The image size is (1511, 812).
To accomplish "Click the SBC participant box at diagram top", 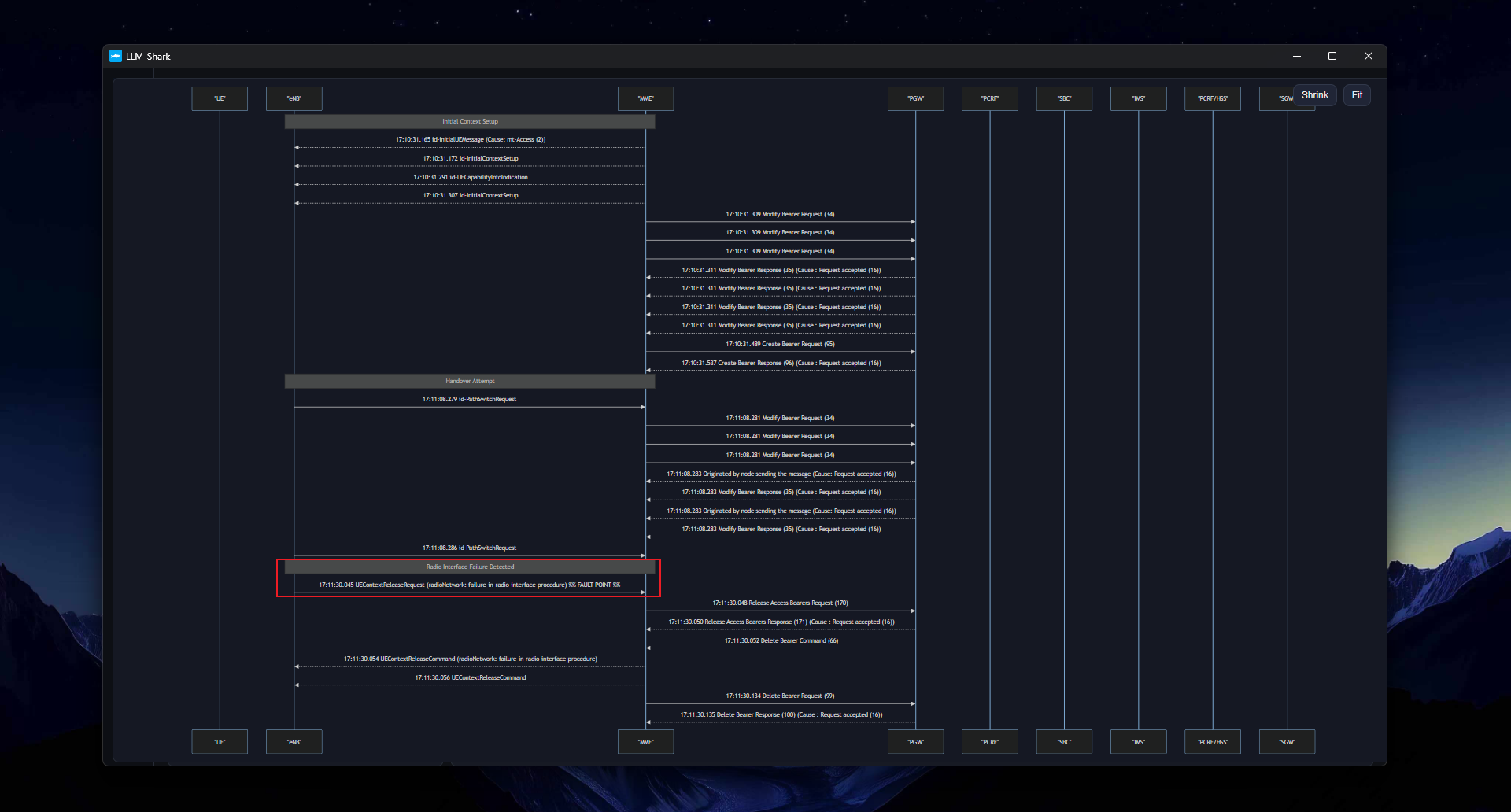I will tap(1064, 98).
